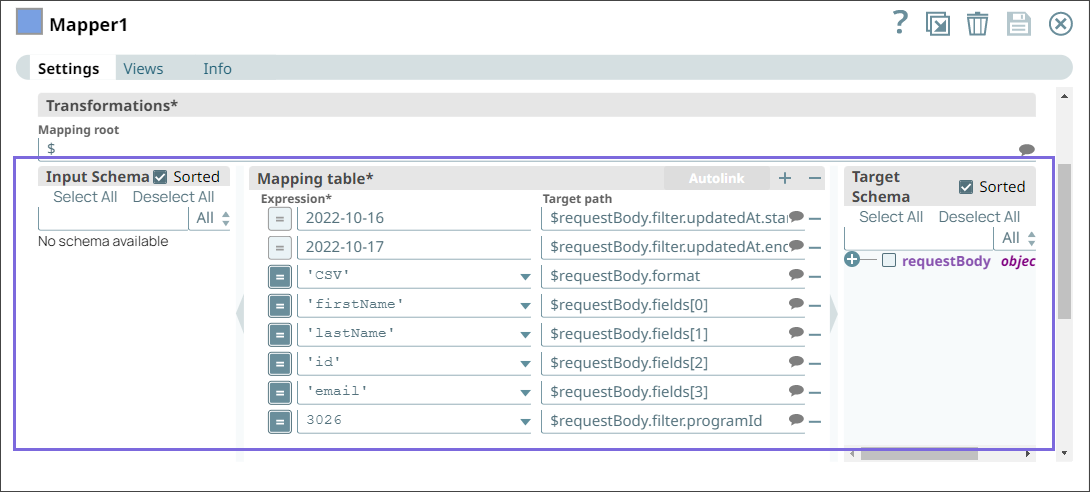The height and width of the screenshot is (492, 1090).
Task: Remove the filter.programId row with minus
Action: point(815,421)
